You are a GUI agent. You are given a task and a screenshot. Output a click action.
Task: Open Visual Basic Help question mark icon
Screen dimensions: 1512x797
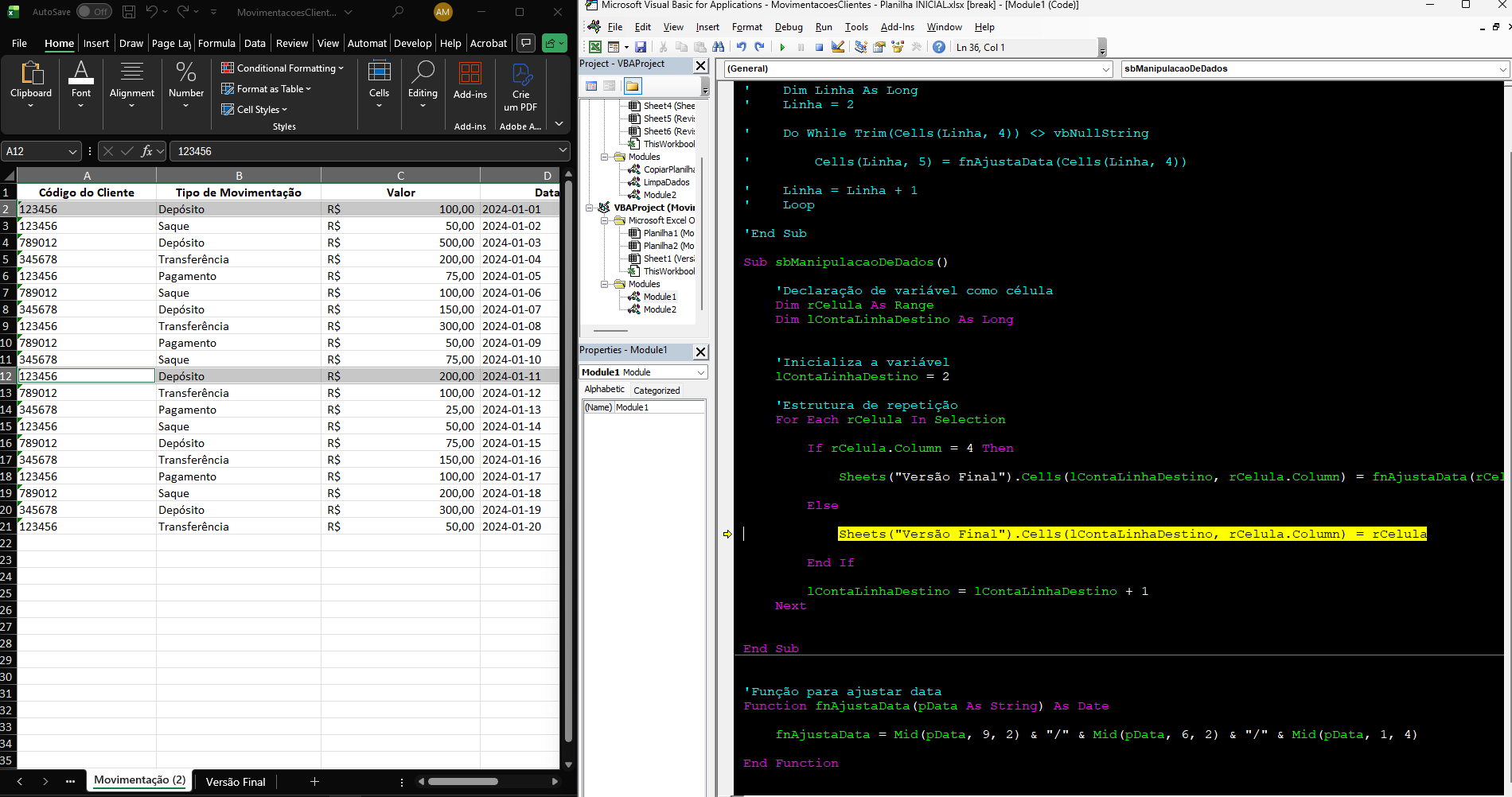tap(939, 48)
